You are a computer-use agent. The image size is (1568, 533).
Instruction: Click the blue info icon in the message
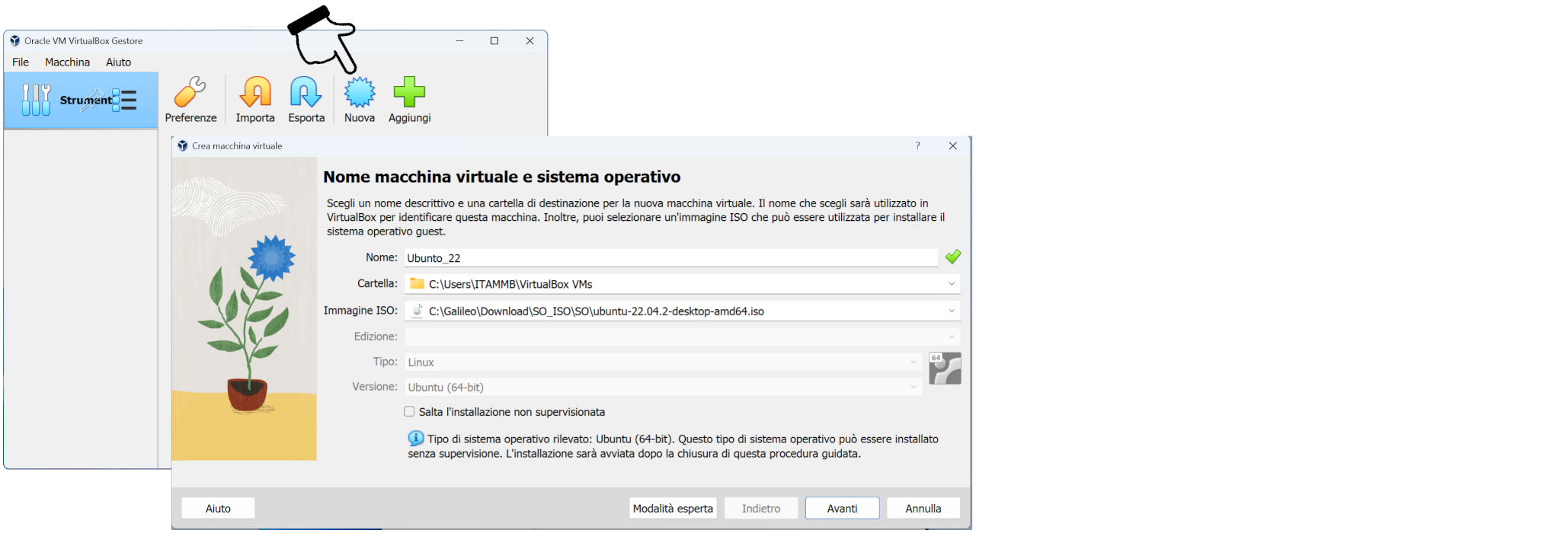point(416,439)
